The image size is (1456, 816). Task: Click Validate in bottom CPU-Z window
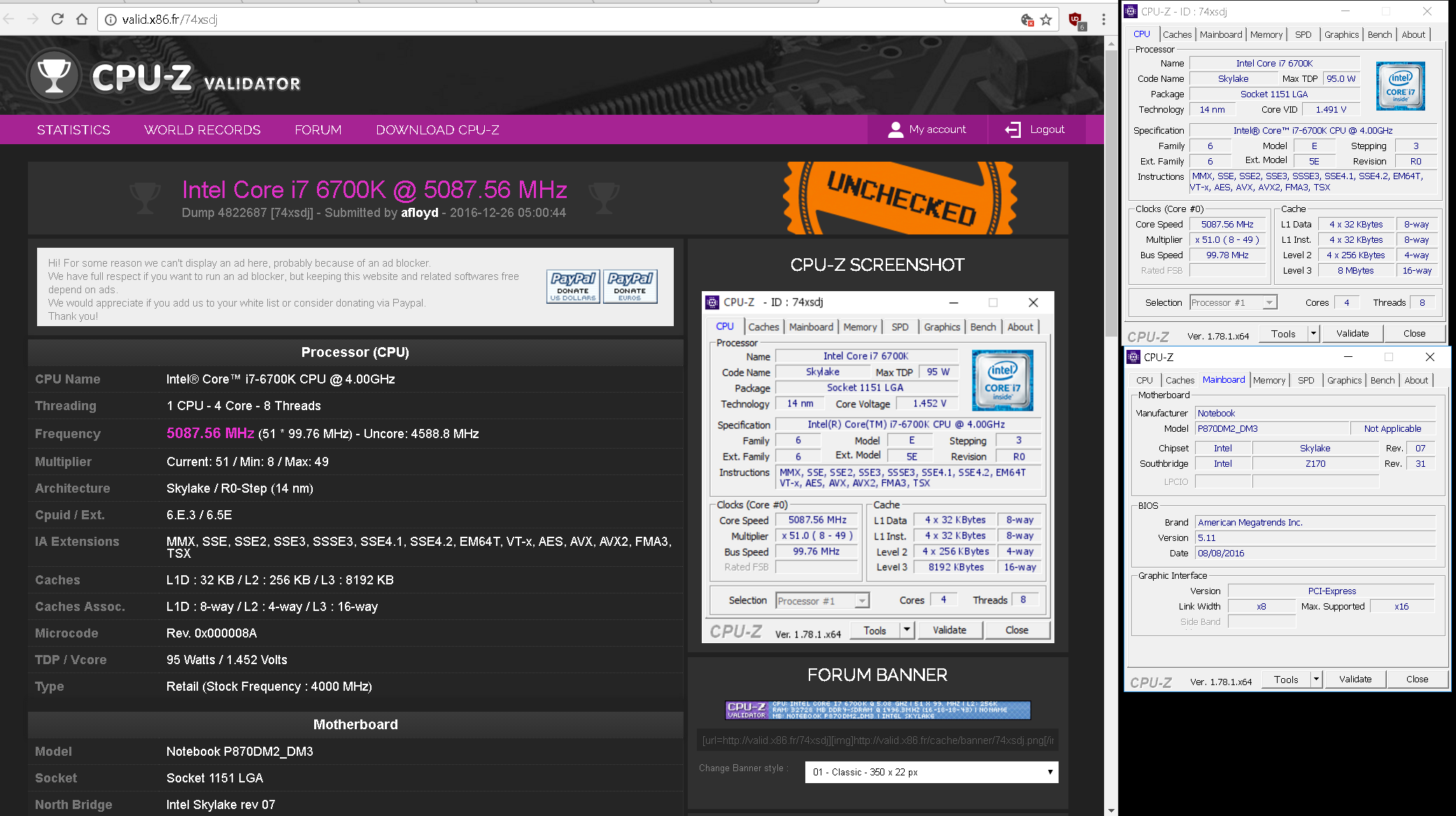[x=1355, y=679]
